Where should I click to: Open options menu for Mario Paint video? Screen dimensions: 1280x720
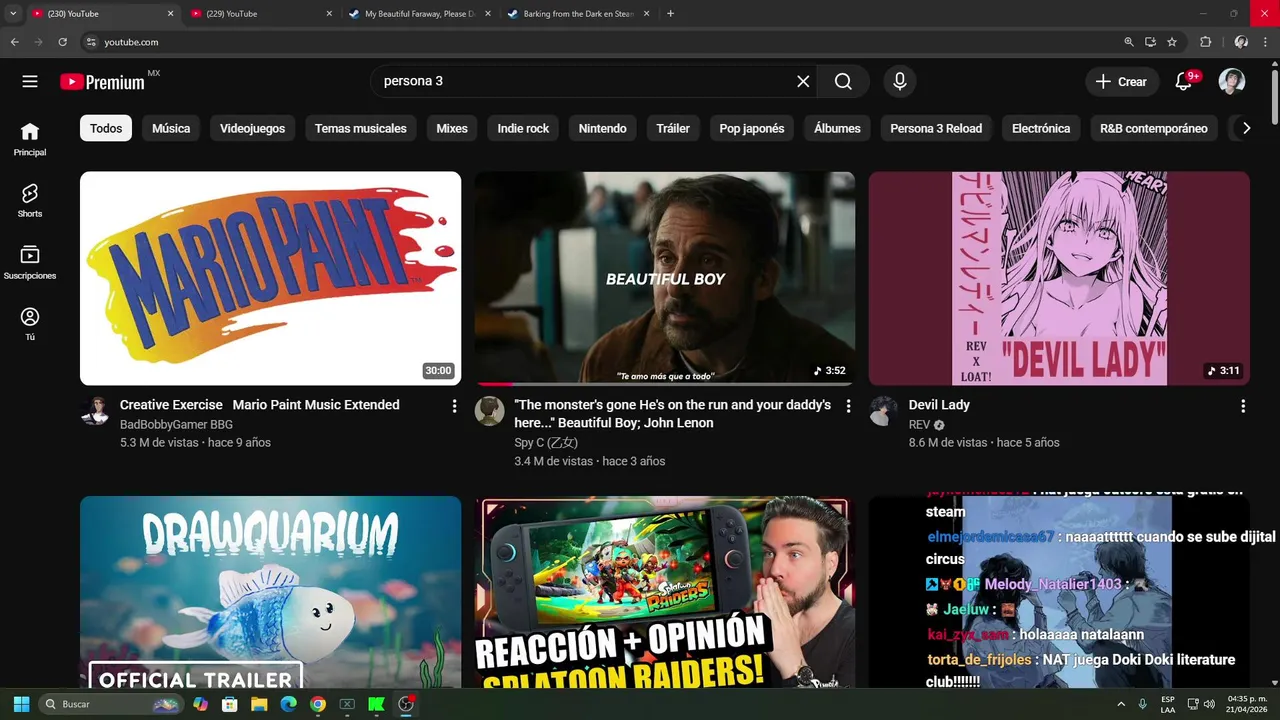pos(454,406)
